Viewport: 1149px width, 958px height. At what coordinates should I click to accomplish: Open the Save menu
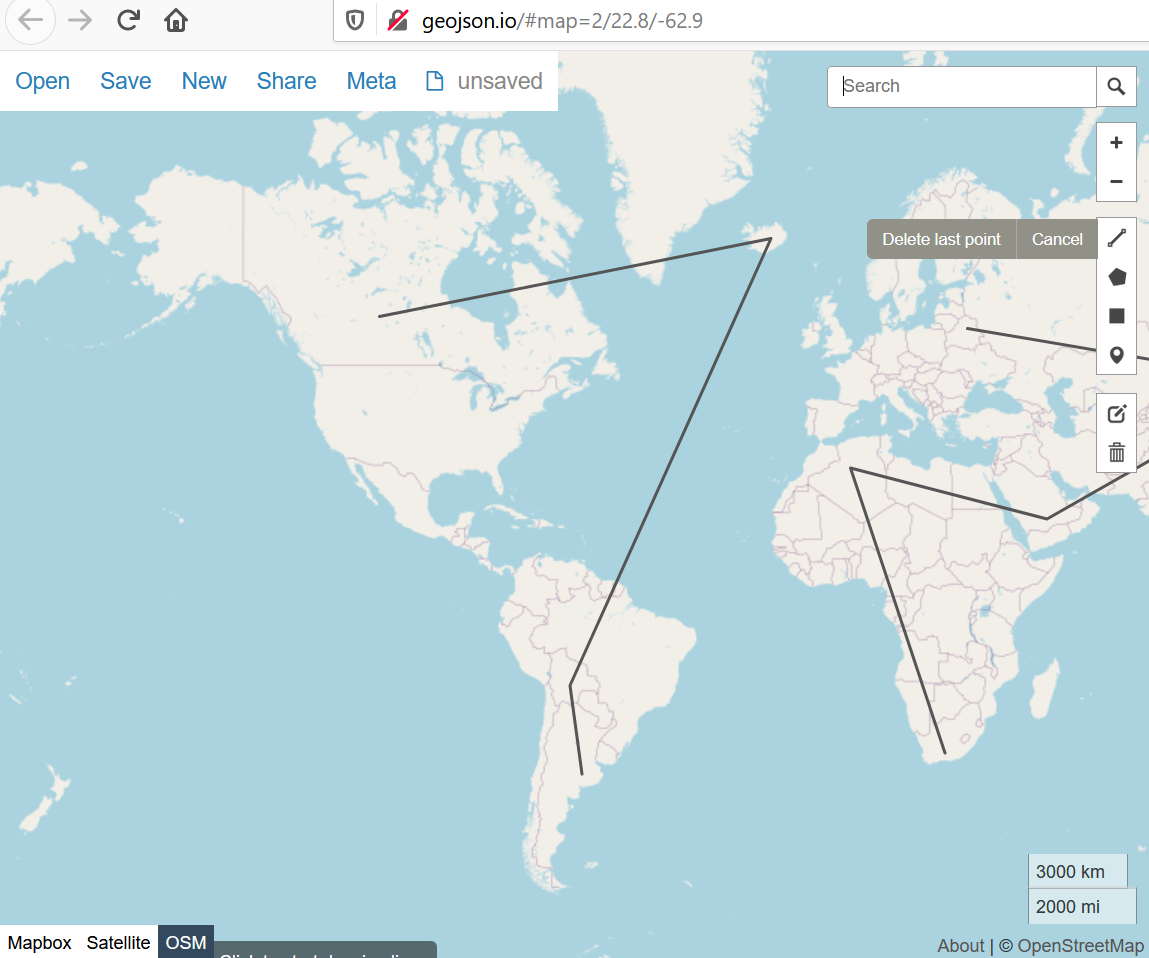pyautogui.click(x=125, y=81)
